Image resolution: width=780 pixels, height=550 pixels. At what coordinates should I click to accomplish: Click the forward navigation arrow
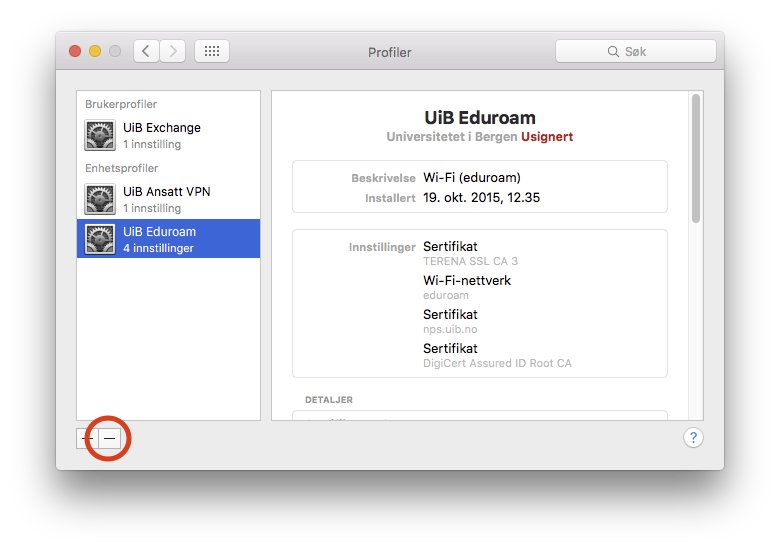[x=173, y=51]
